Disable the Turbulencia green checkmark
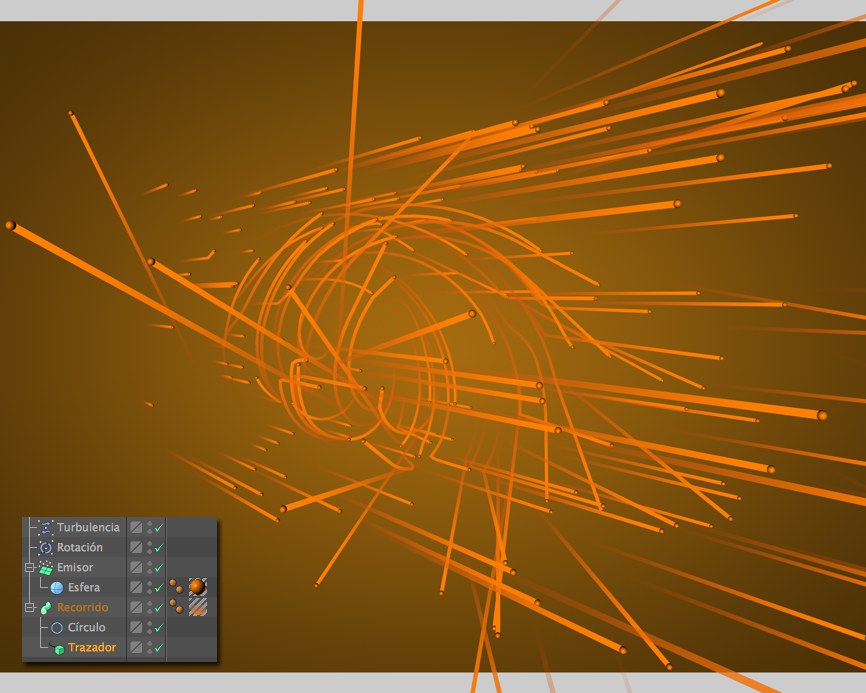Viewport: 866px width, 693px height. click(159, 527)
